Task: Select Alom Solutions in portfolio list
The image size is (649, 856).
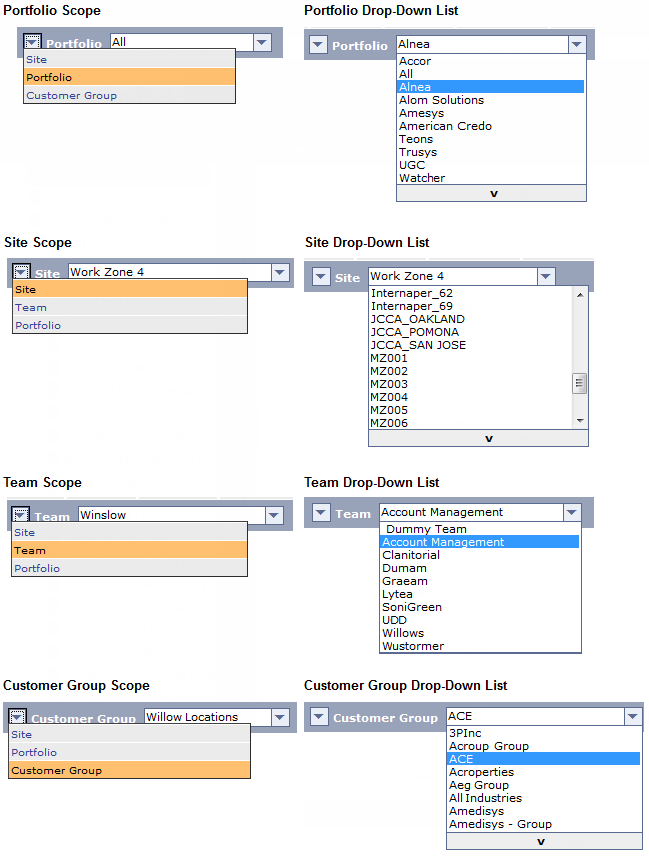Action: tap(491, 100)
